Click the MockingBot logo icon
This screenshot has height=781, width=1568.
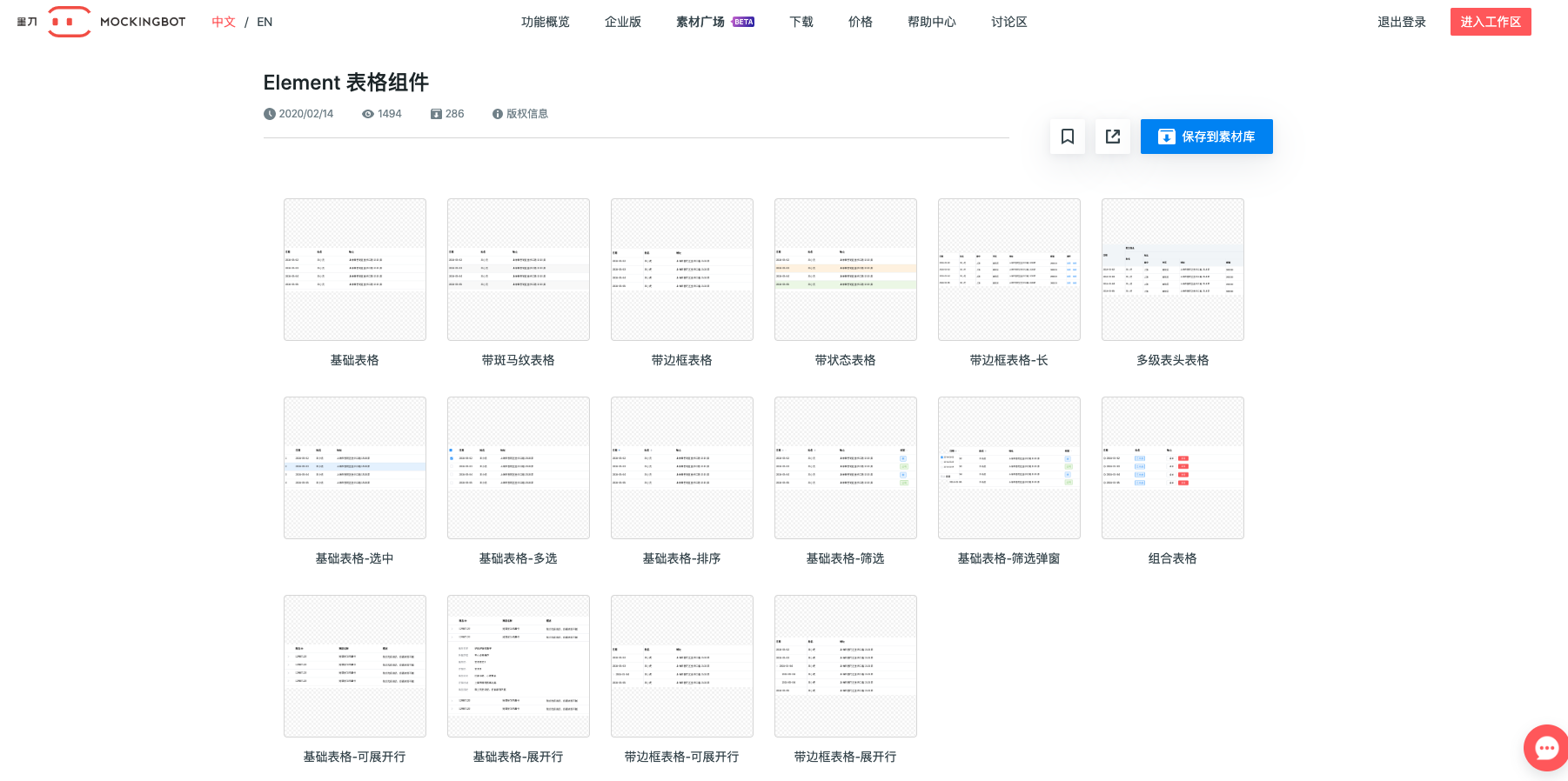70,22
